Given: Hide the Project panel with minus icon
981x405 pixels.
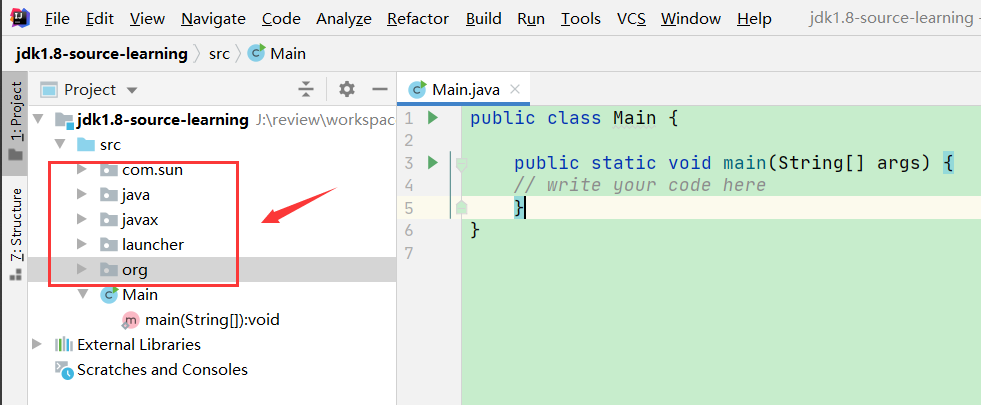Looking at the screenshot, I should (380, 90).
